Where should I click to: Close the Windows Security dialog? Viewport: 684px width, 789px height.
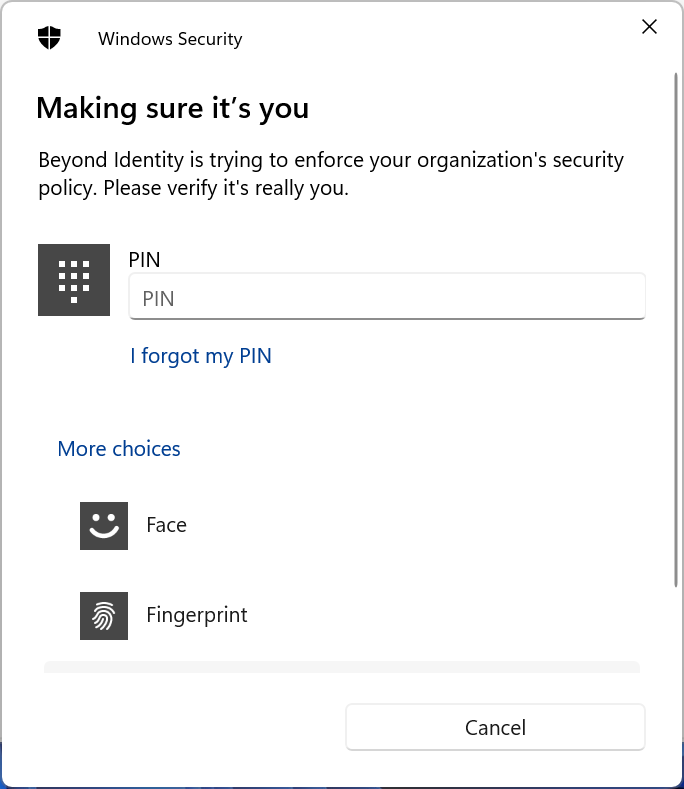click(x=649, y=27)
